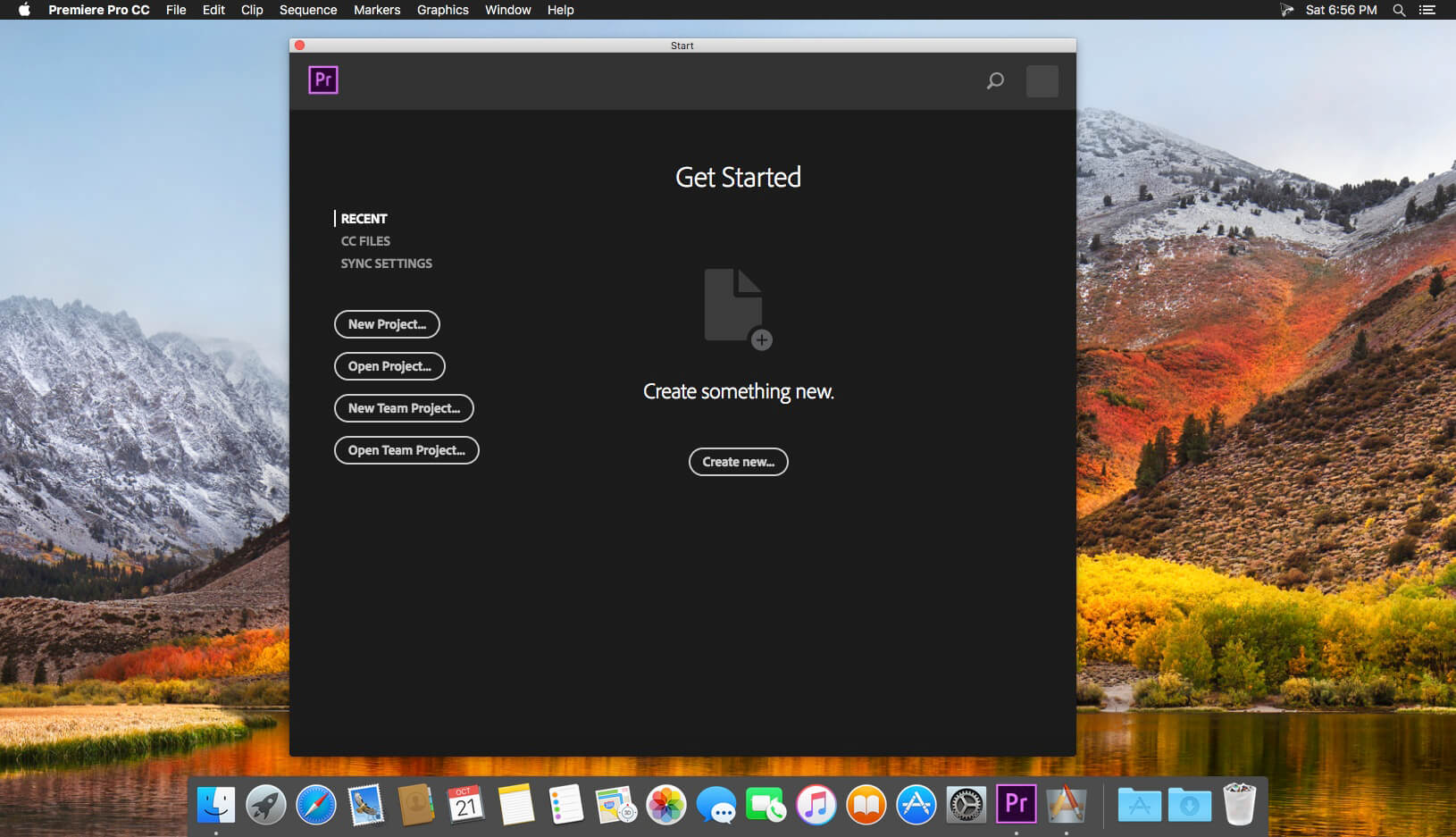
Task: Click Open Team Project... button
Action: 406,450
